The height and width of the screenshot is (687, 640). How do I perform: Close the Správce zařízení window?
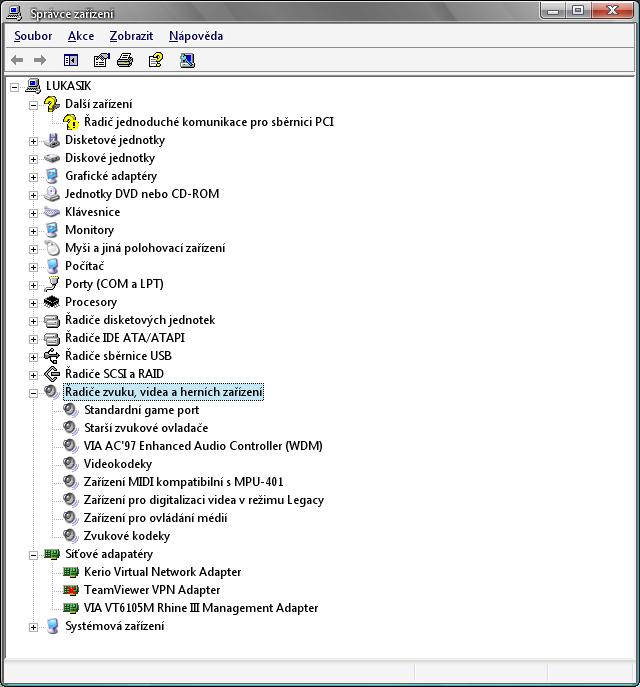pos(612,11)
